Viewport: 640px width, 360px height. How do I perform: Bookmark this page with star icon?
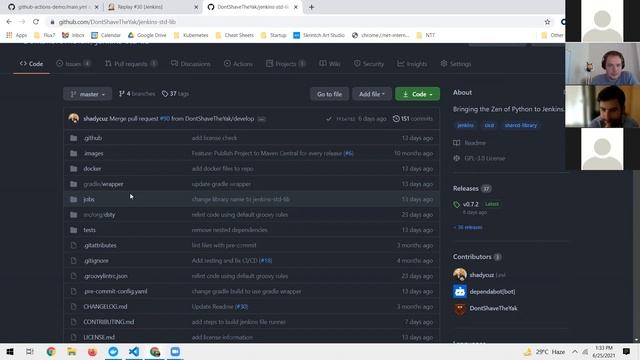[547, 22]
